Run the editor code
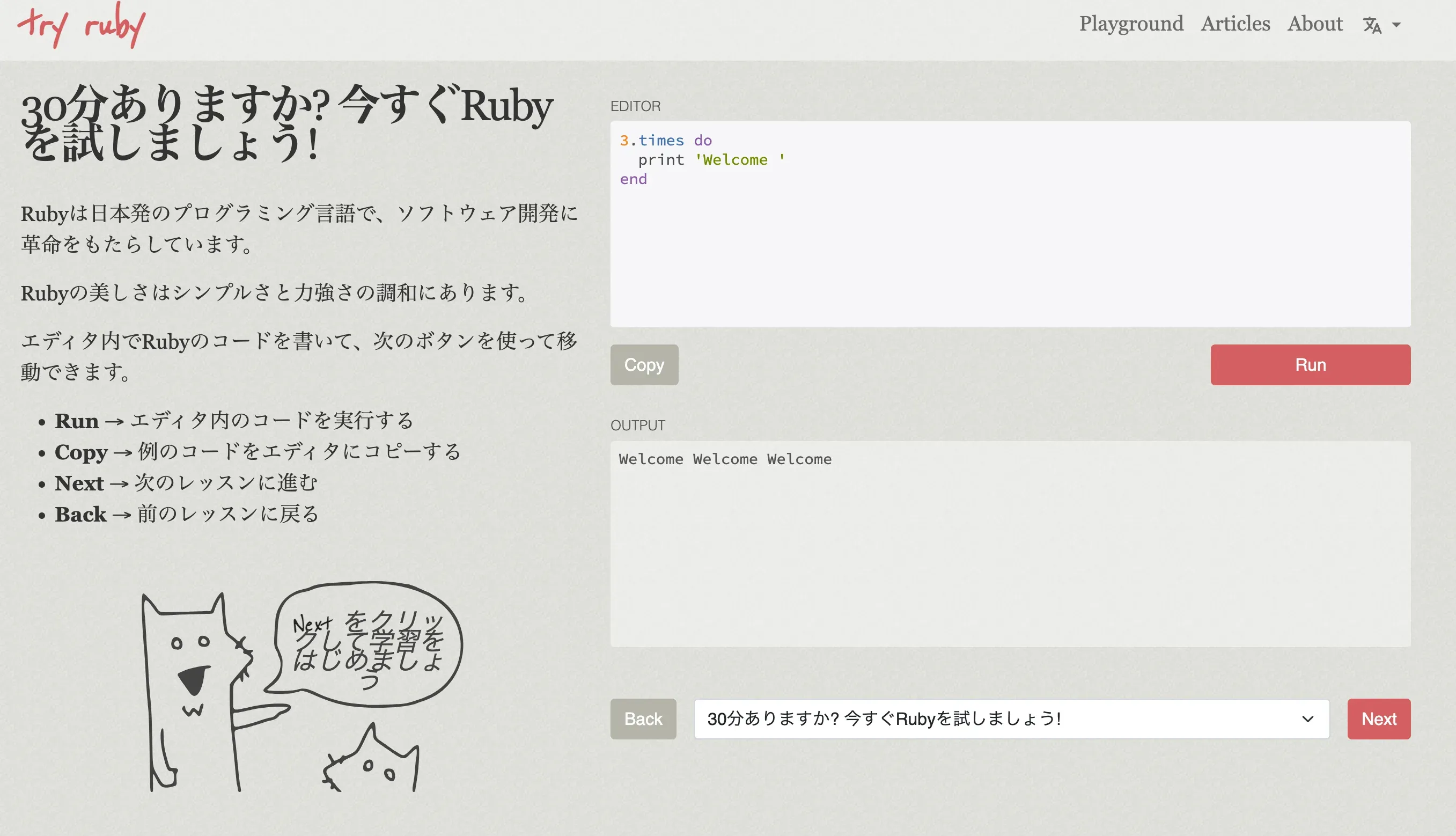The image size is (1456, 836). coord(1310,364)
